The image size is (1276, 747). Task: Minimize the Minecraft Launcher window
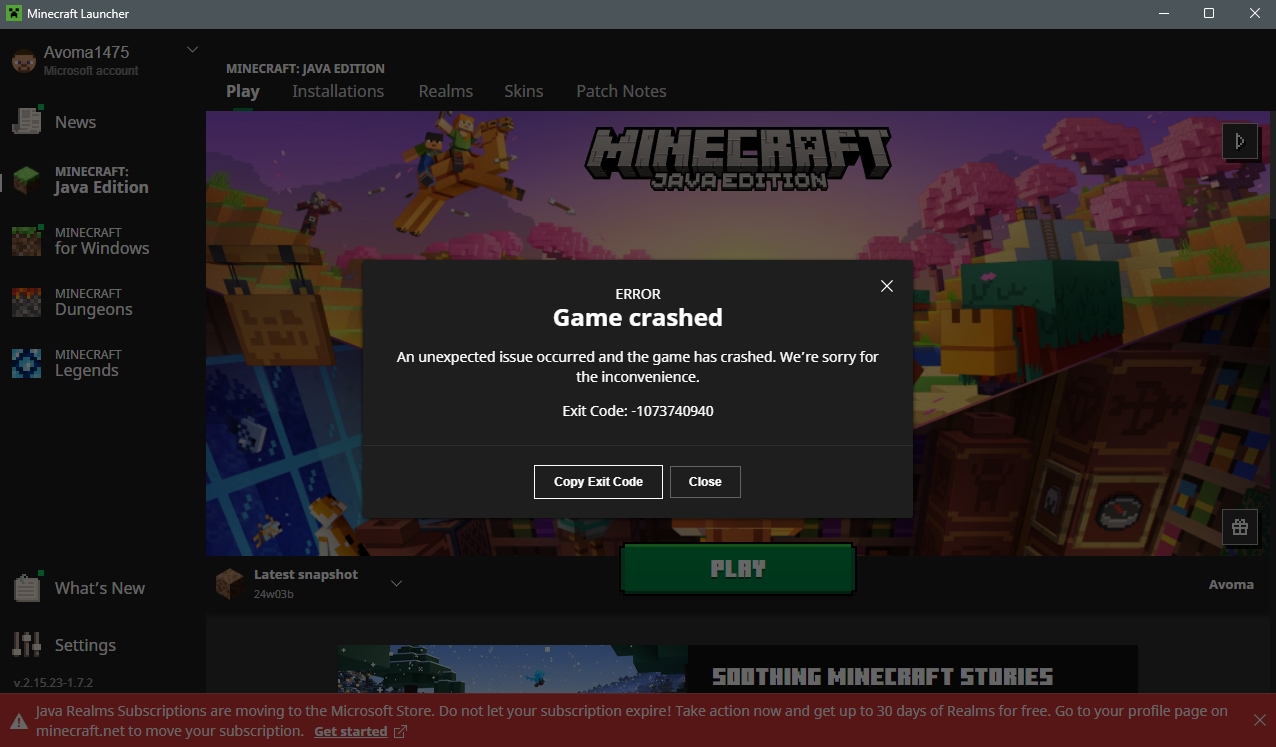1163,13
